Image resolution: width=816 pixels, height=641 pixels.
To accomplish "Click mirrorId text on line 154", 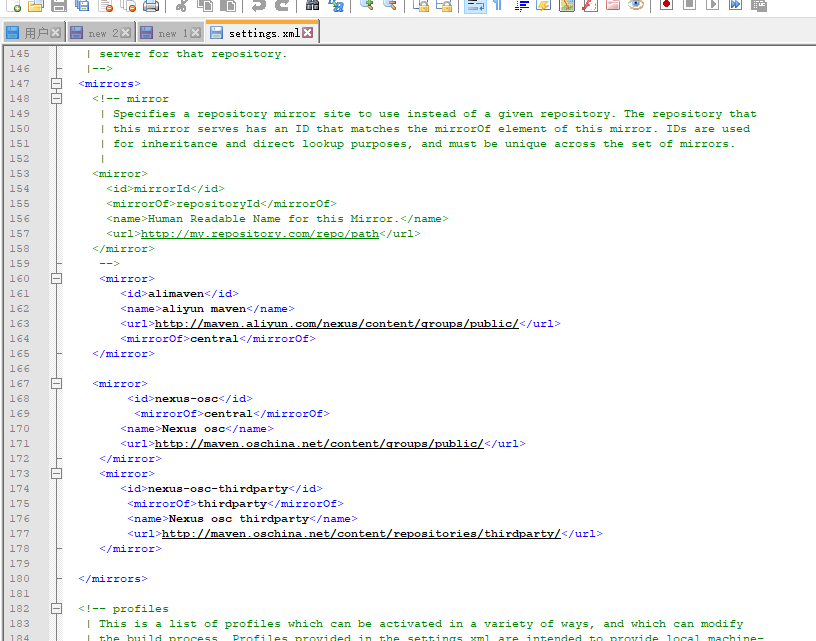I will click(162, 188).
